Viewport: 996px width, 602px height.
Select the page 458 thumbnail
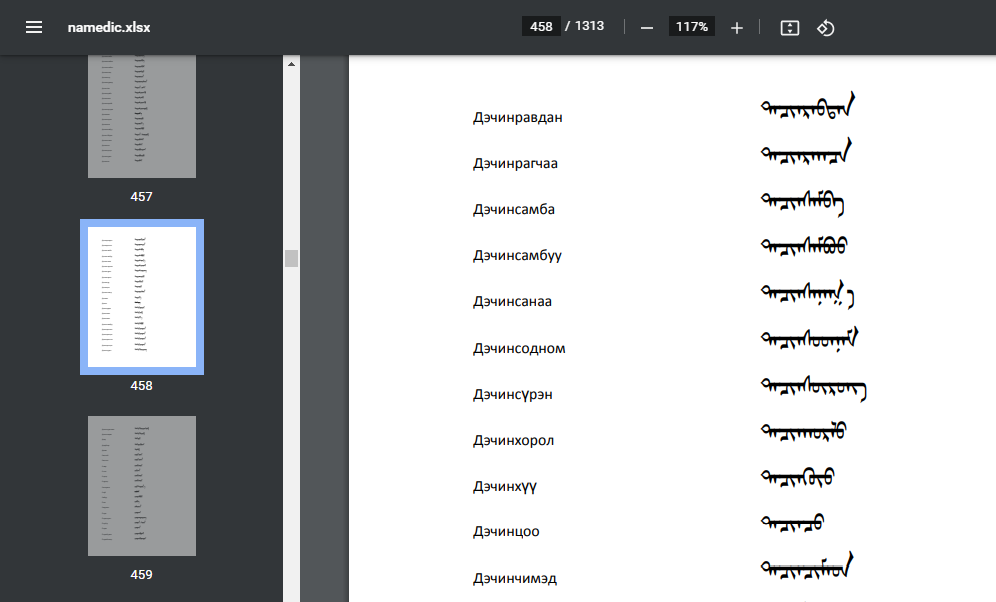[142, 297]
